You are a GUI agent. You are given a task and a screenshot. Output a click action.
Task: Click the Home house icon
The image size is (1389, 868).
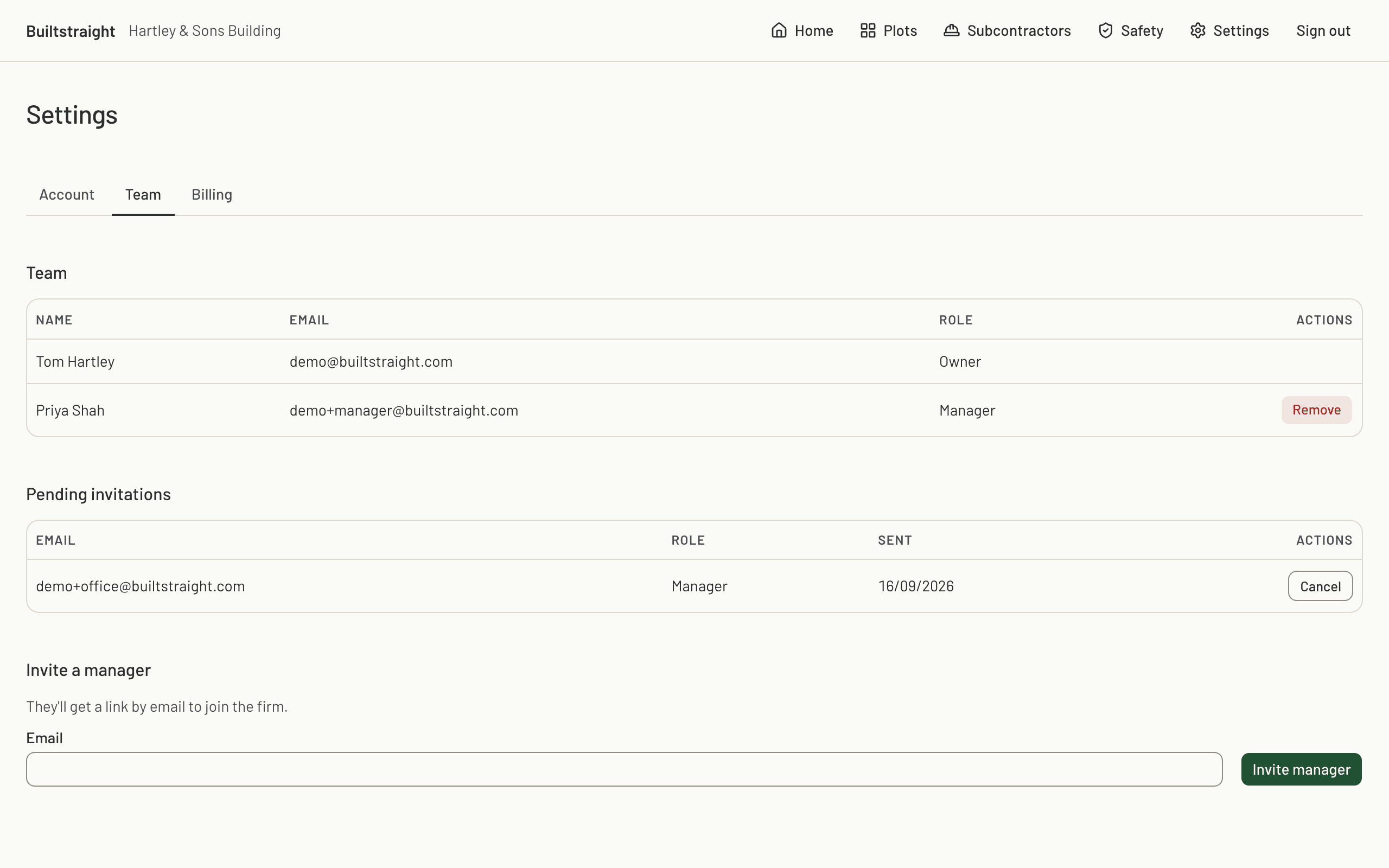click(x=779, y=30)
